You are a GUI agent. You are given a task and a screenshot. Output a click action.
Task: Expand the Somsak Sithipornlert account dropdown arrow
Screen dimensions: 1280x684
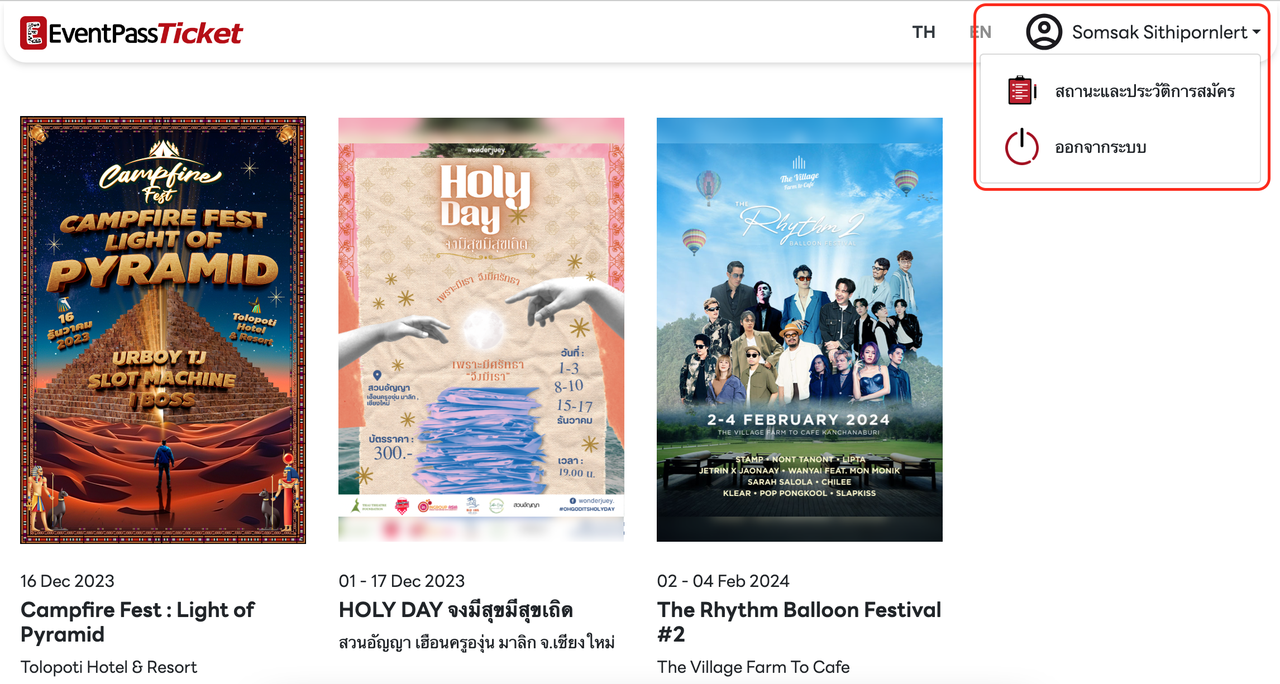click(x=1256, y=33)
